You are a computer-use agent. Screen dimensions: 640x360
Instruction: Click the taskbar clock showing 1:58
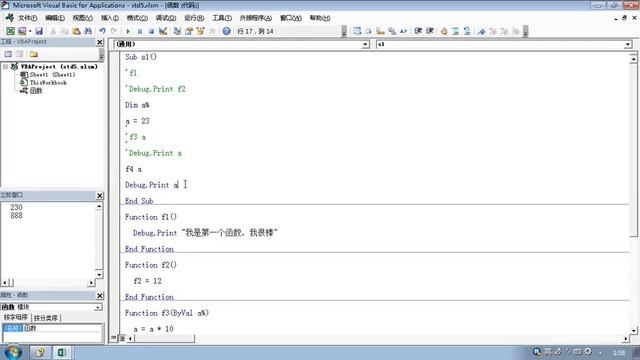(619, 352)
